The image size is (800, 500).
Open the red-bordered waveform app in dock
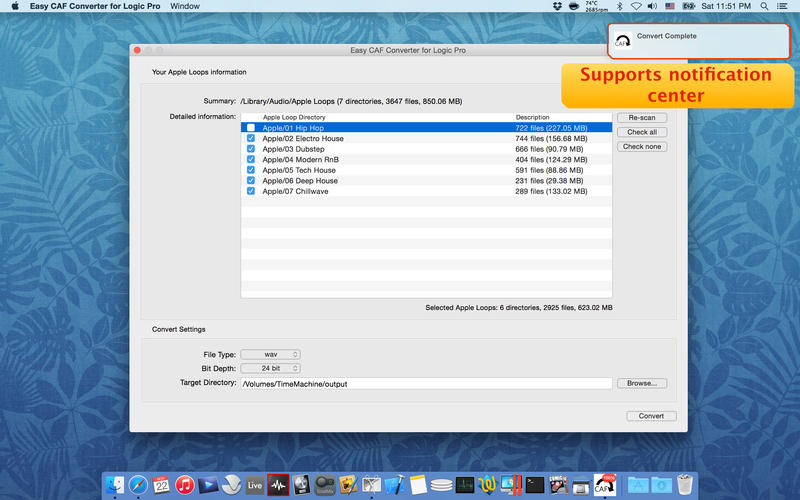pyautogui.click(x=278, y=485)
